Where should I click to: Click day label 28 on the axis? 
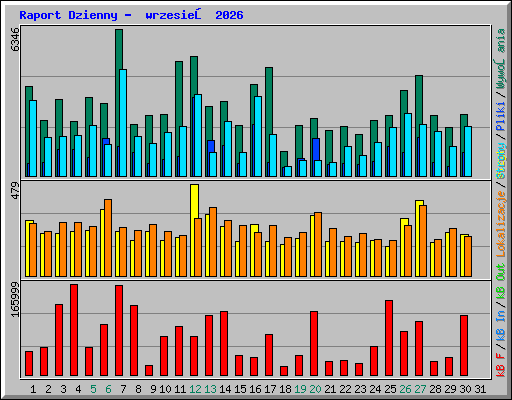coord(435,389)
